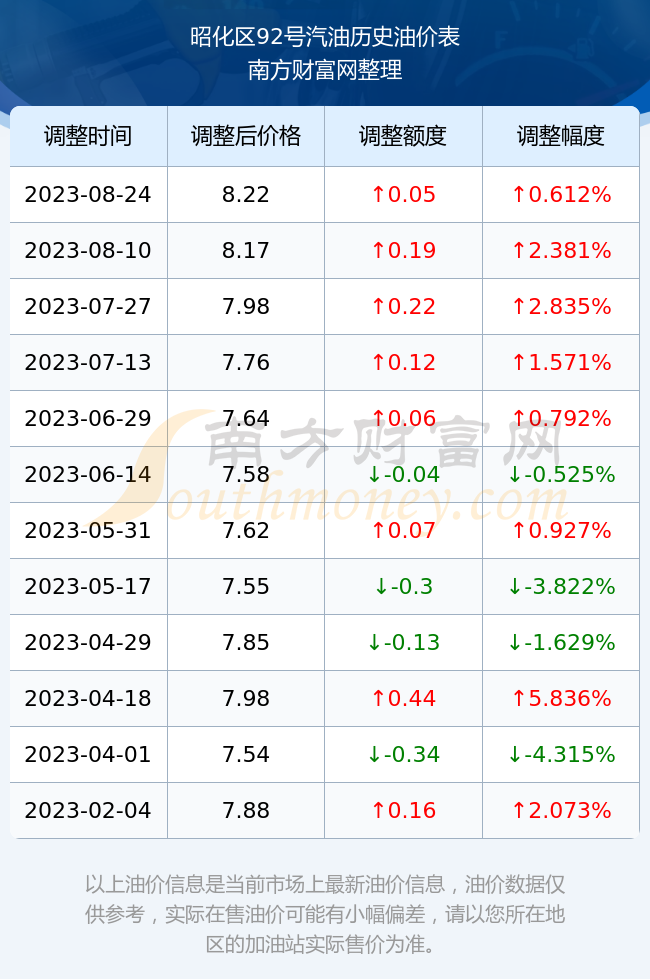Click the 调整后价格 column header
650x980 pixels.
point(246,136)
